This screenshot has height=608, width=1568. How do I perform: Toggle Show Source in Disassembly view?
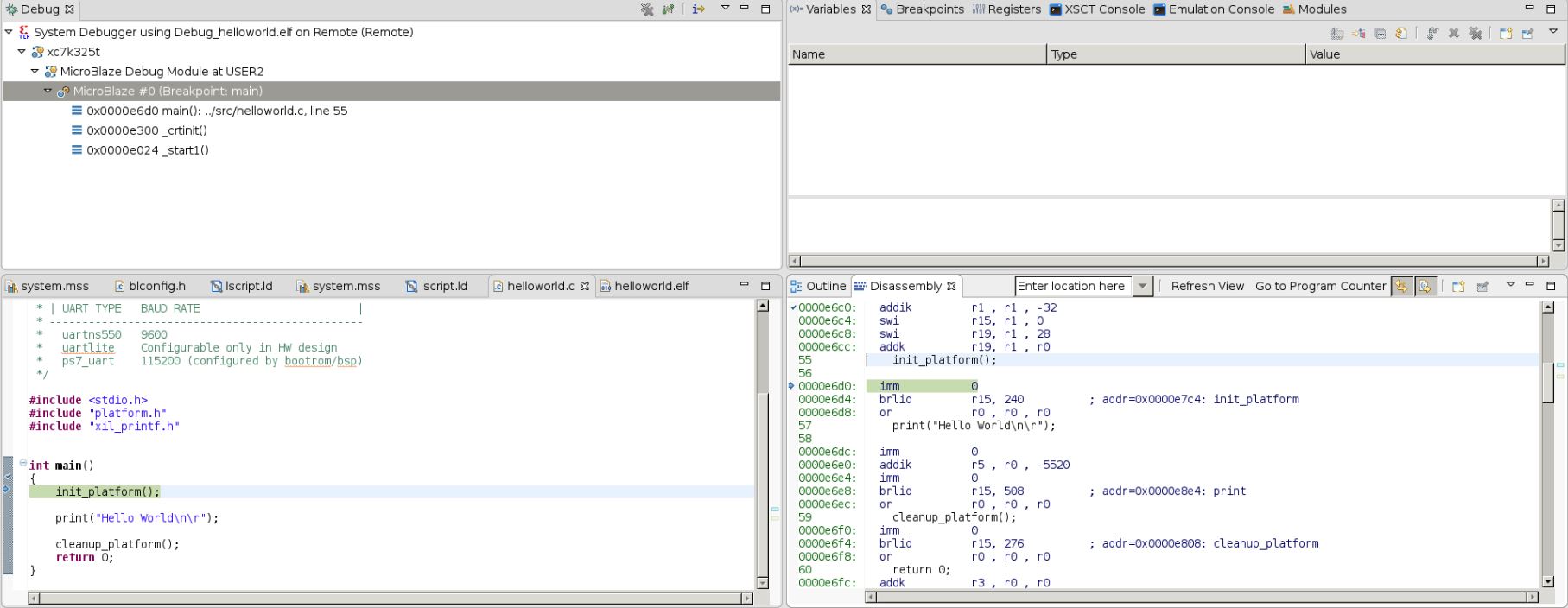1424,287
